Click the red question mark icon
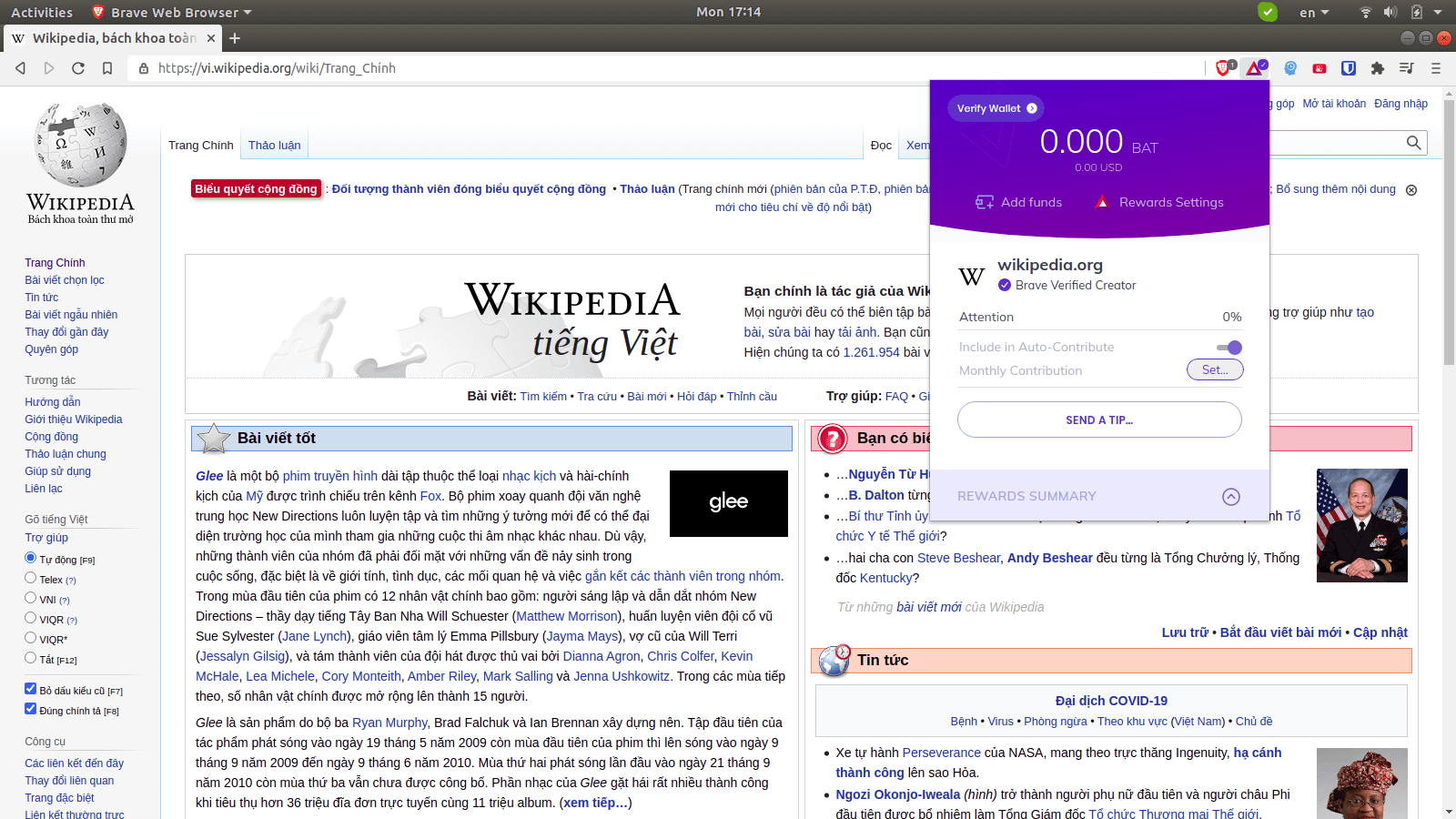This screenshot has width=1456, height=819. click(x=832, y=439)
